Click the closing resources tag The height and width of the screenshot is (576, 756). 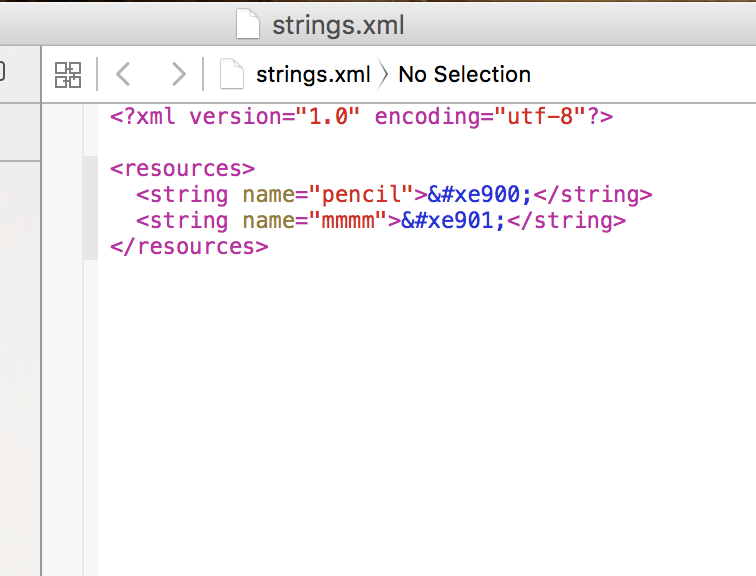click(x=189, y=246)
